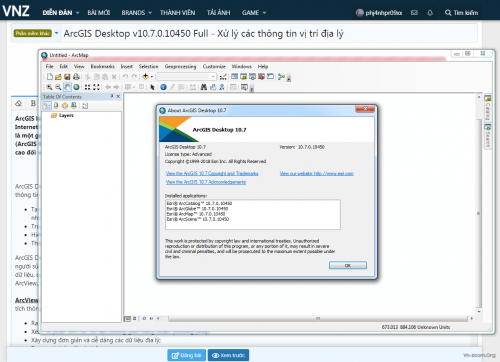Toggle List By Visibility in contents

pyautogui.click(x=65, y=106)
